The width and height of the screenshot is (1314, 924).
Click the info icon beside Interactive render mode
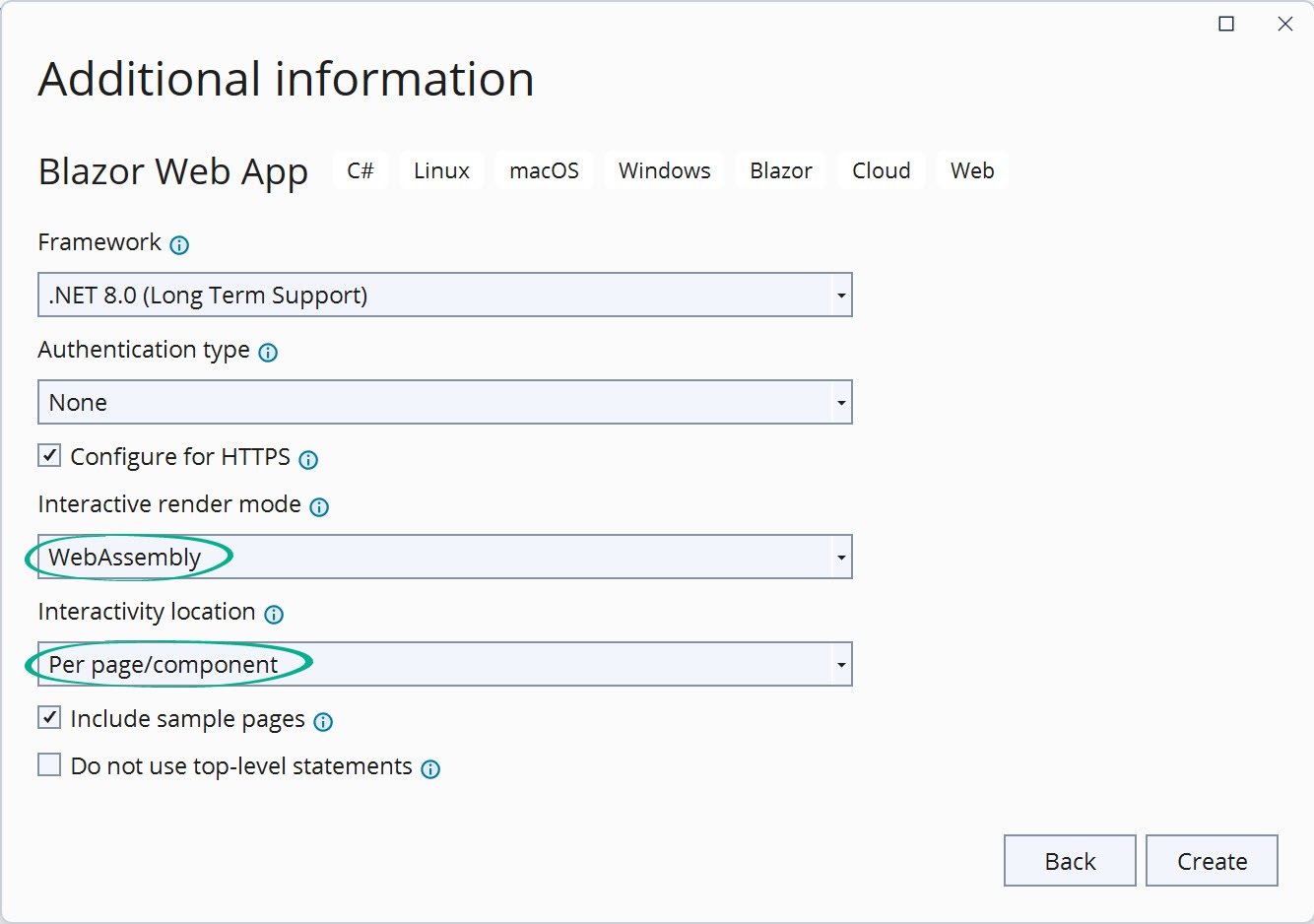pyautogui.click(x=319, y=507)
